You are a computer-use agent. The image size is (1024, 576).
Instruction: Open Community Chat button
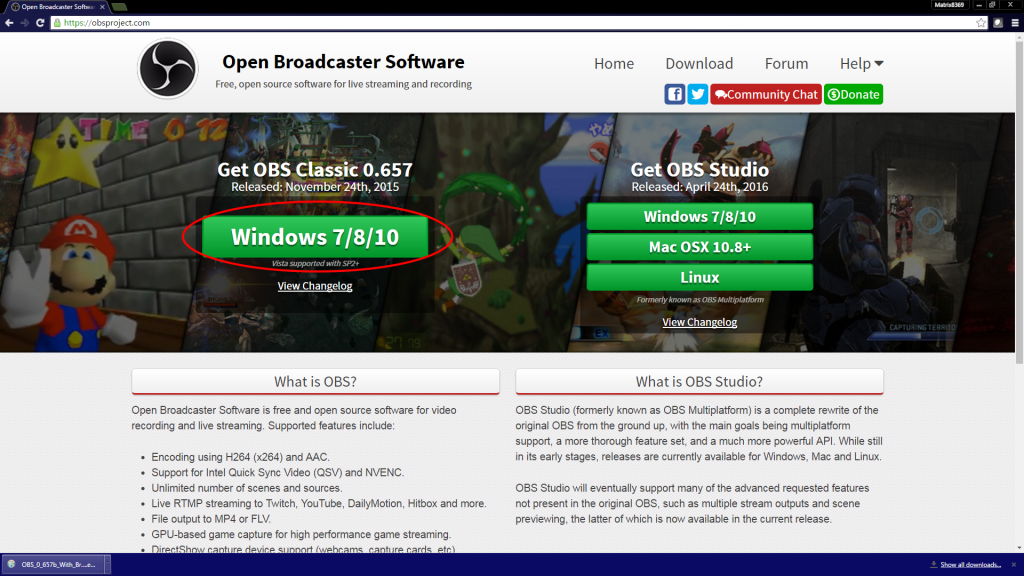pyautogui.click(x=765, y=94)
